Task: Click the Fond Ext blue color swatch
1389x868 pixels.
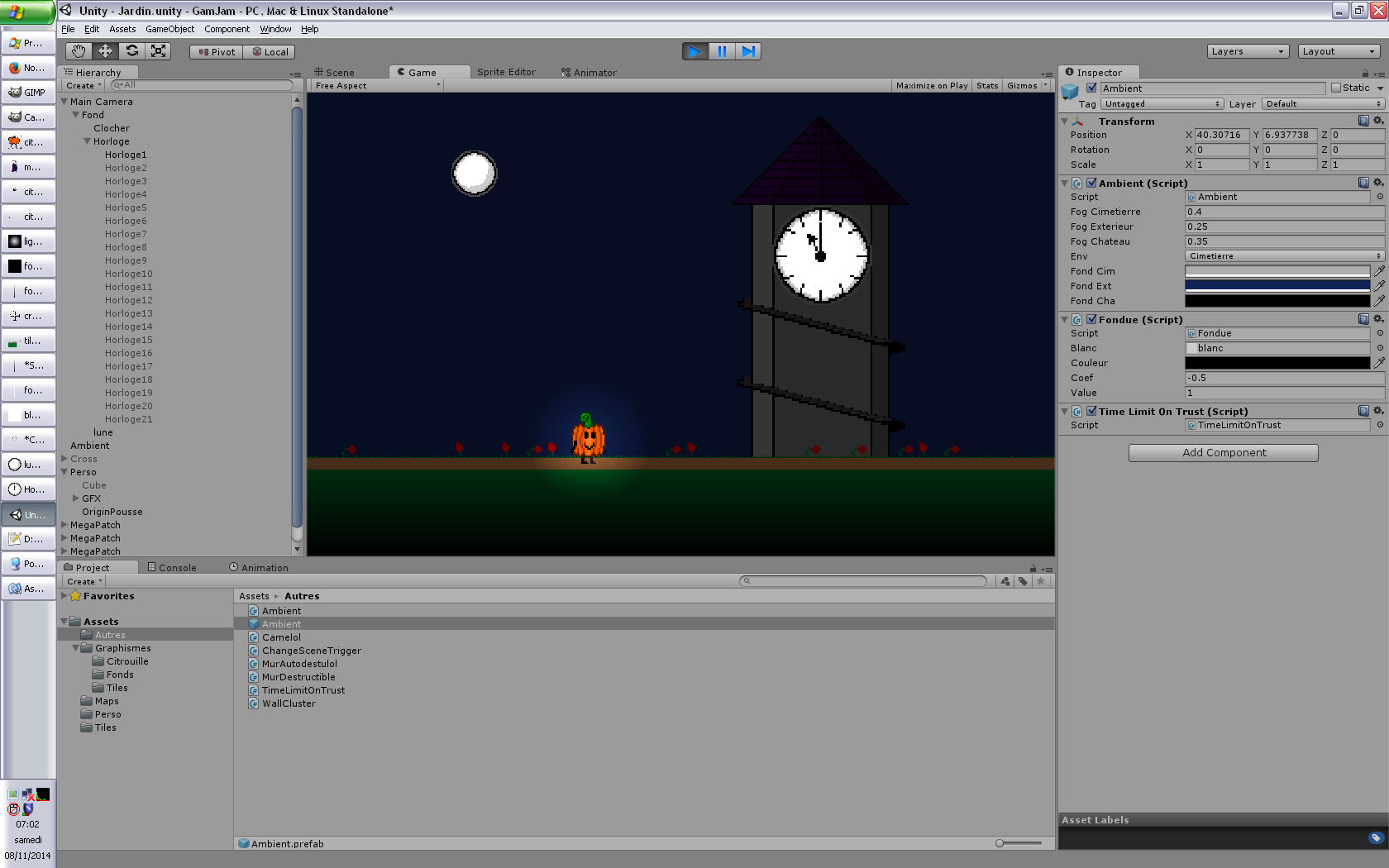Action: [x=1277, y=286]
